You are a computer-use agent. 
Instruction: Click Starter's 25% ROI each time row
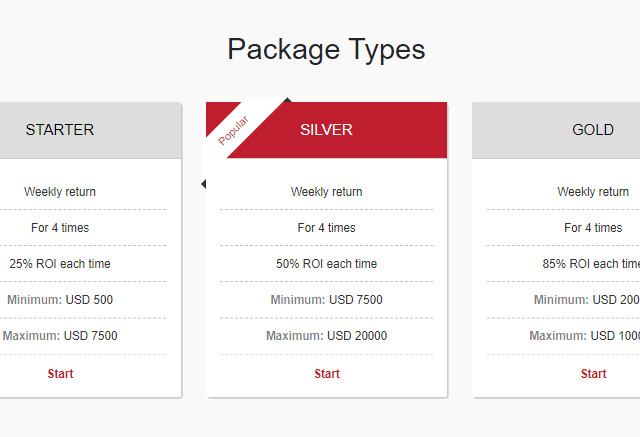[83, 264]
